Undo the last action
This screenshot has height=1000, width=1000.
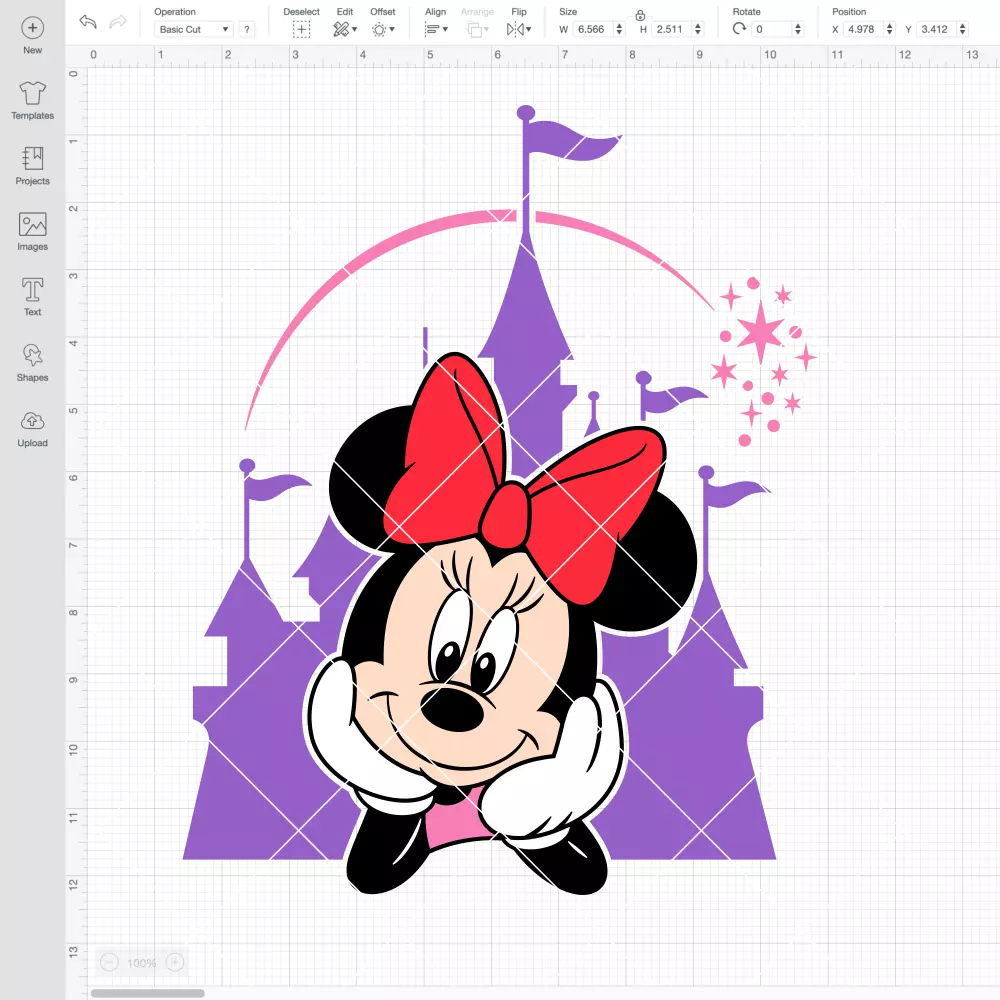(x=88, y=22)
